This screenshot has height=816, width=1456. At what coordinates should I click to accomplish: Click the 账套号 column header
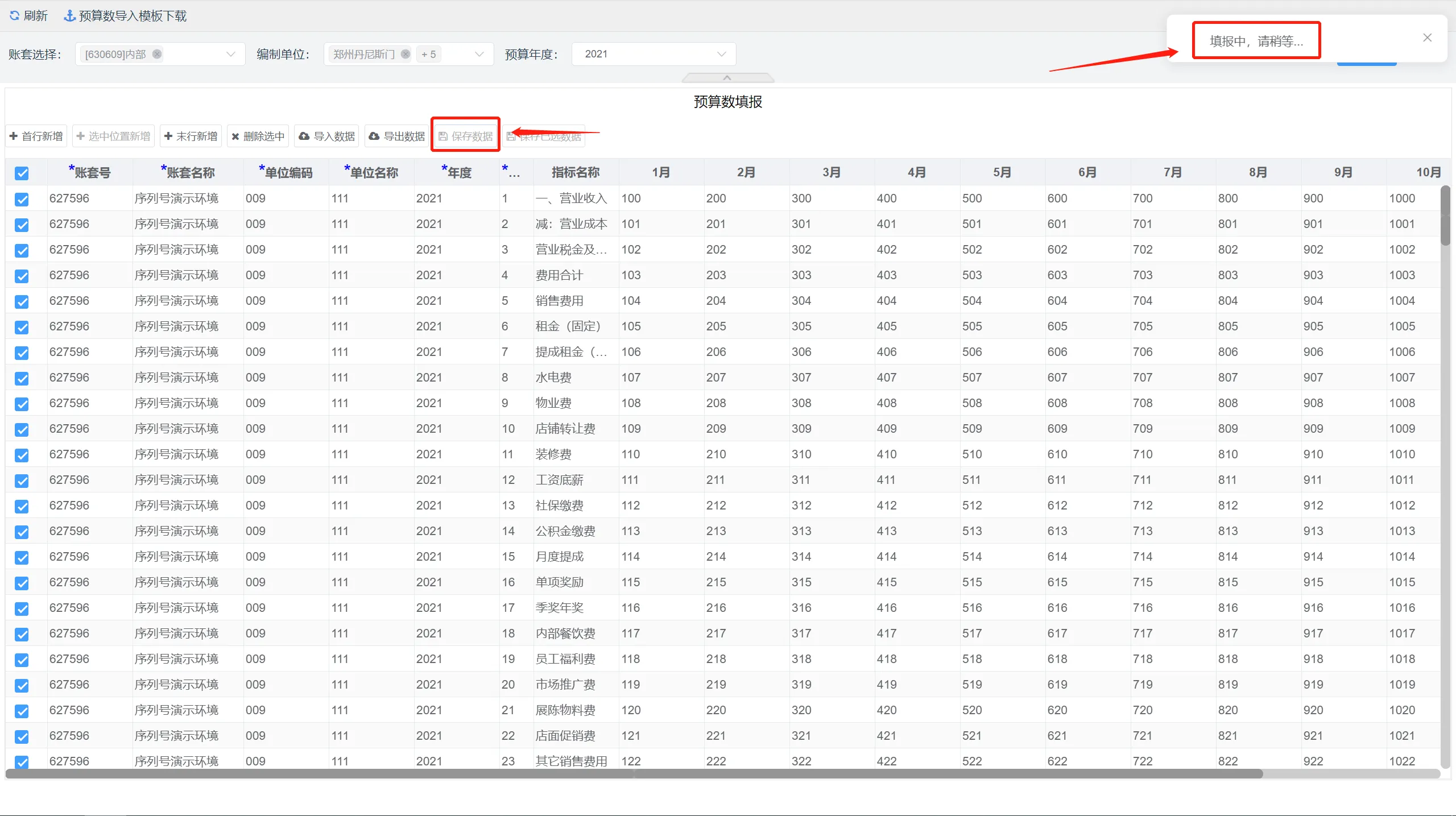tap(90, 172)
